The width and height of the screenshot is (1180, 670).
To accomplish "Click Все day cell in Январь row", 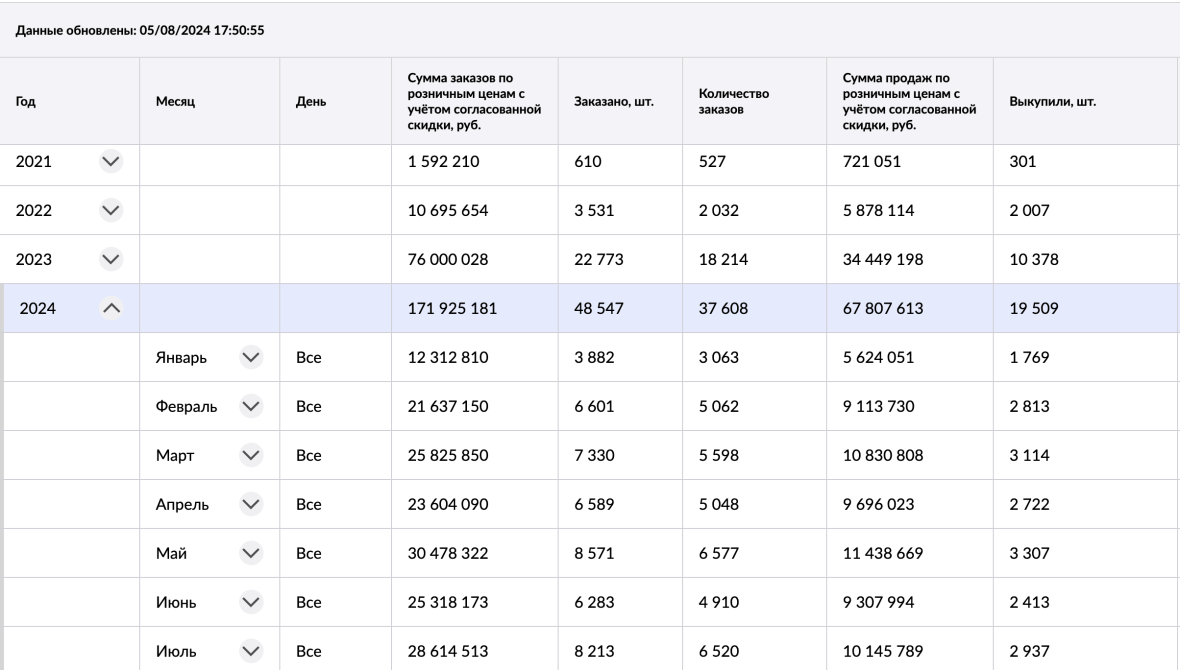I will (336, 357).
